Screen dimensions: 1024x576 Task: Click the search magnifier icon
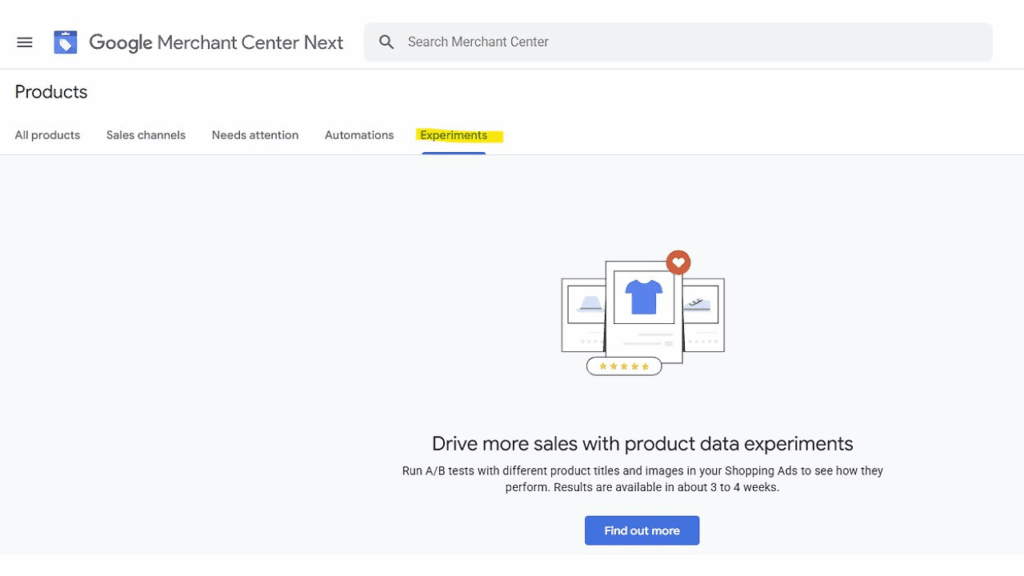pyautogui.click(x=387, y=42)
